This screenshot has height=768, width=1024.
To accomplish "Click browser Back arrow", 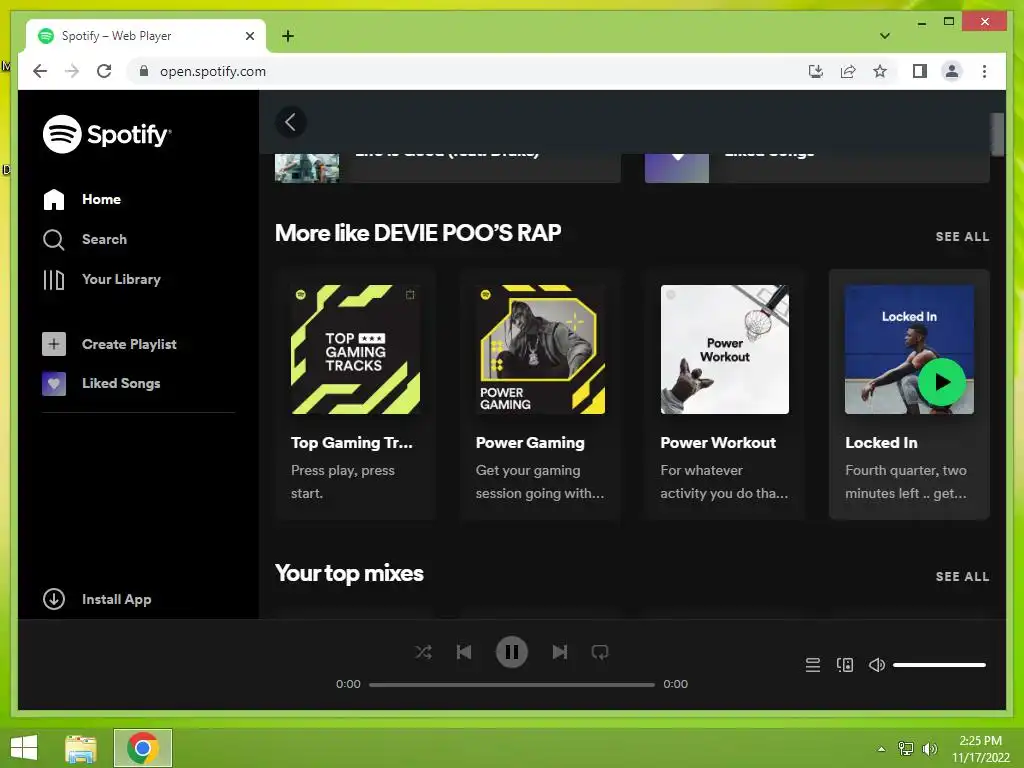I will point(40,71).
